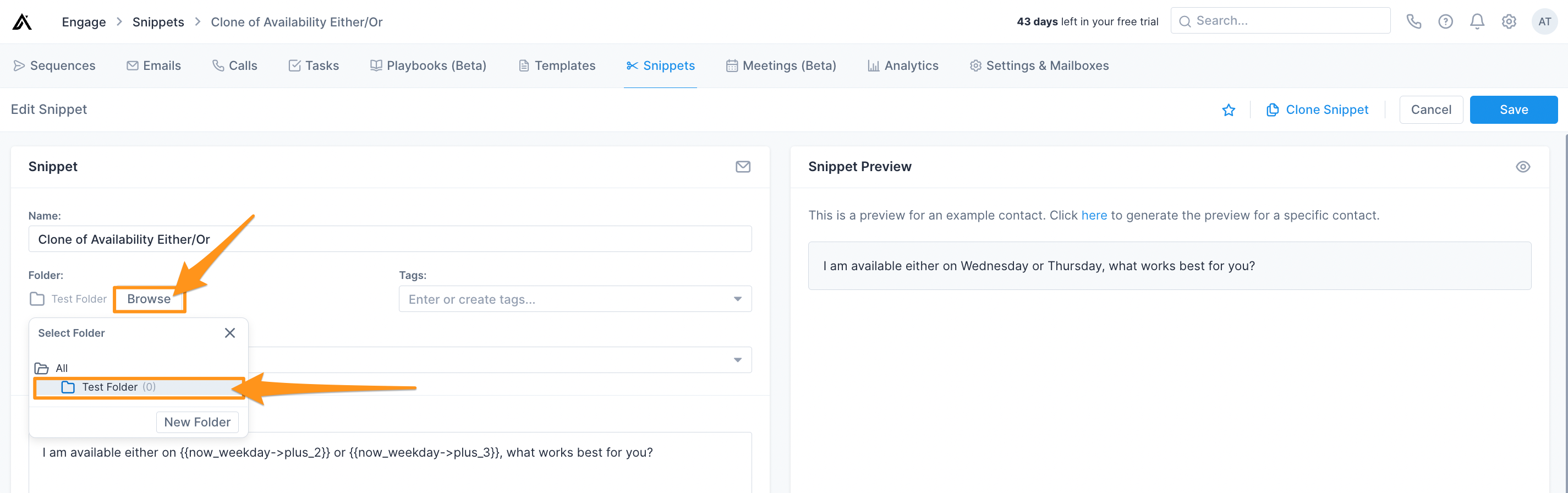Click the envelope icon in Snippet panel
The height and width of the screenshot is (493, 1568).
pyautogui.click(x=743, y=167)
